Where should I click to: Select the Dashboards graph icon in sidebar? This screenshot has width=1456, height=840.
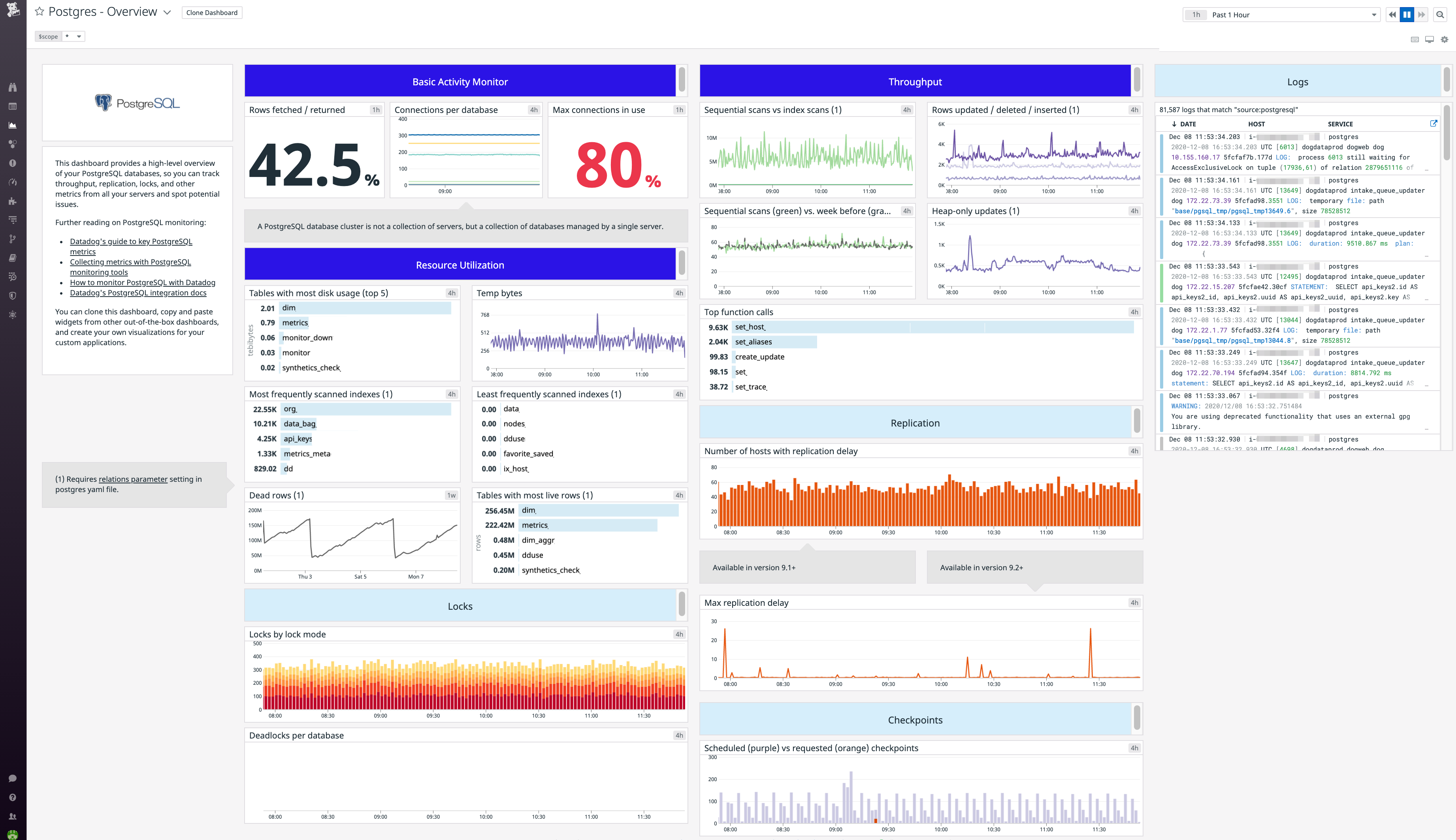point(12,125)
